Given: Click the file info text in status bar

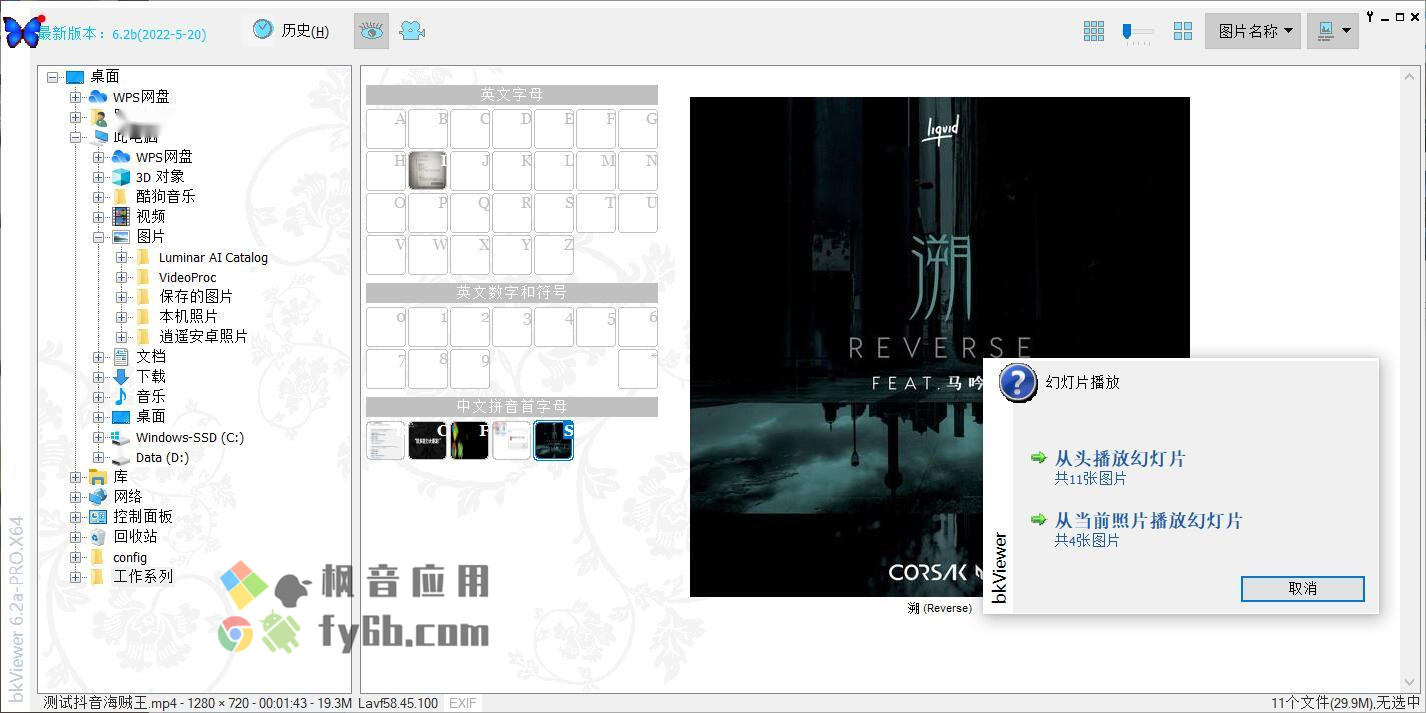Looking at the screenshot, I should (240, 703).
